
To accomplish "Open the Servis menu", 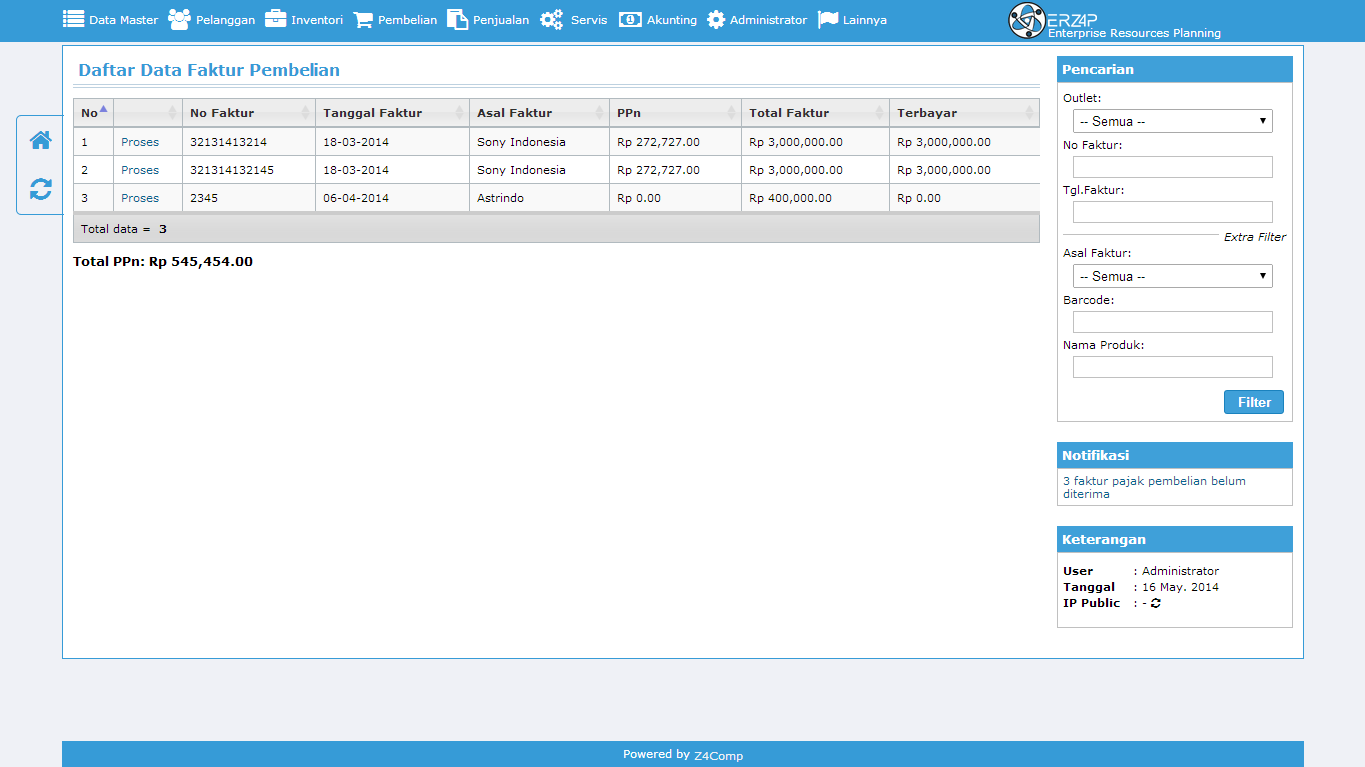I will click(x=574, y=20).
